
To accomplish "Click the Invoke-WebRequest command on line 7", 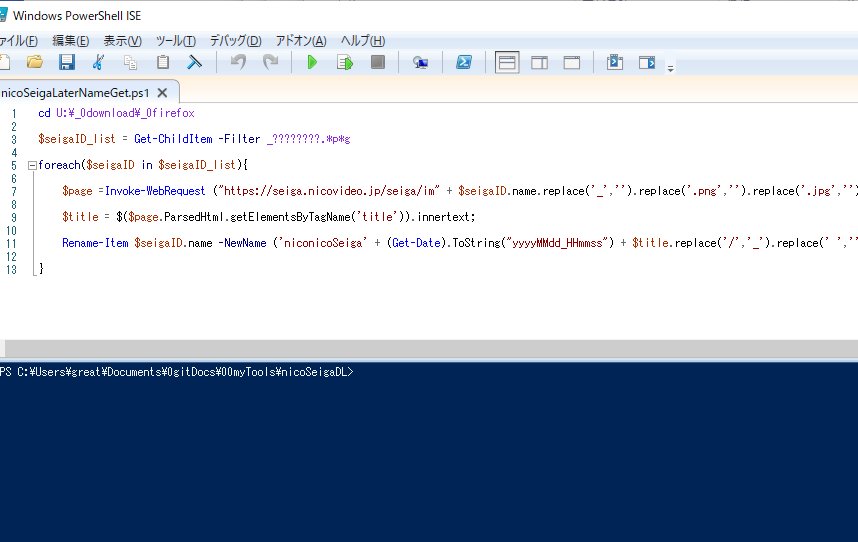I will point(155,191).
